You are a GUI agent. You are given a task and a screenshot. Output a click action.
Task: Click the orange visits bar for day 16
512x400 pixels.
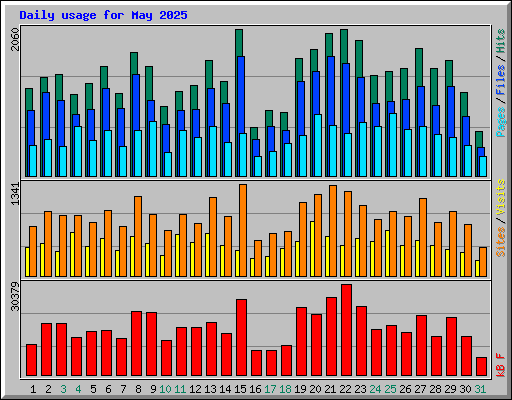pos(258,258)
